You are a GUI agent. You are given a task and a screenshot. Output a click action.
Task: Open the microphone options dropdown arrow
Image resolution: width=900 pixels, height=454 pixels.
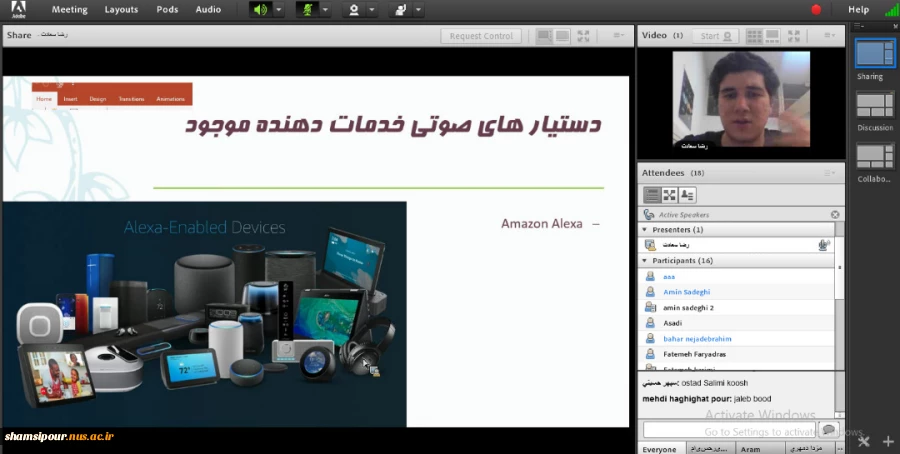(x=325, y=10)
